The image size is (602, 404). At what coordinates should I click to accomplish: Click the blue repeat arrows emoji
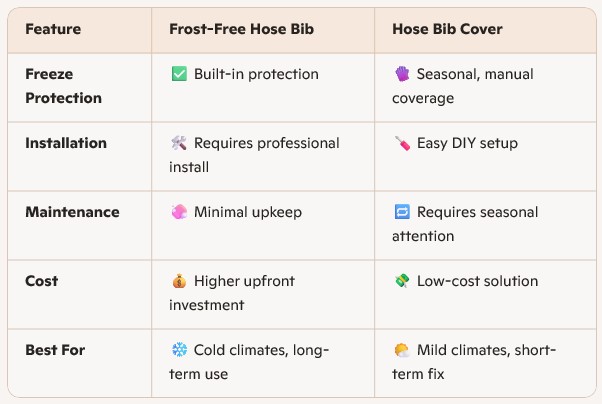coord(403,213)
